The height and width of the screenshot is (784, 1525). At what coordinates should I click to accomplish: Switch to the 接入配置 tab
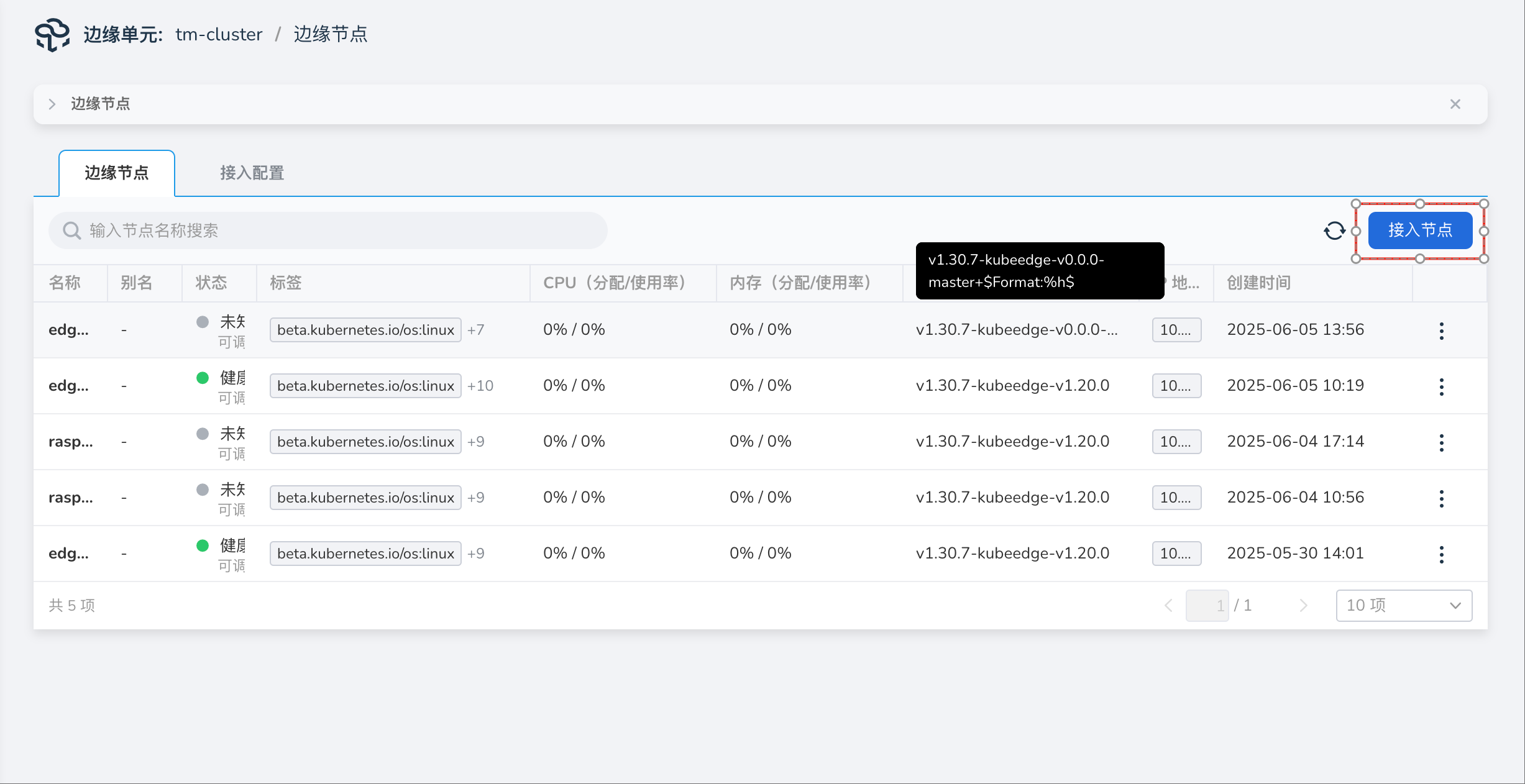click(252, 173)
